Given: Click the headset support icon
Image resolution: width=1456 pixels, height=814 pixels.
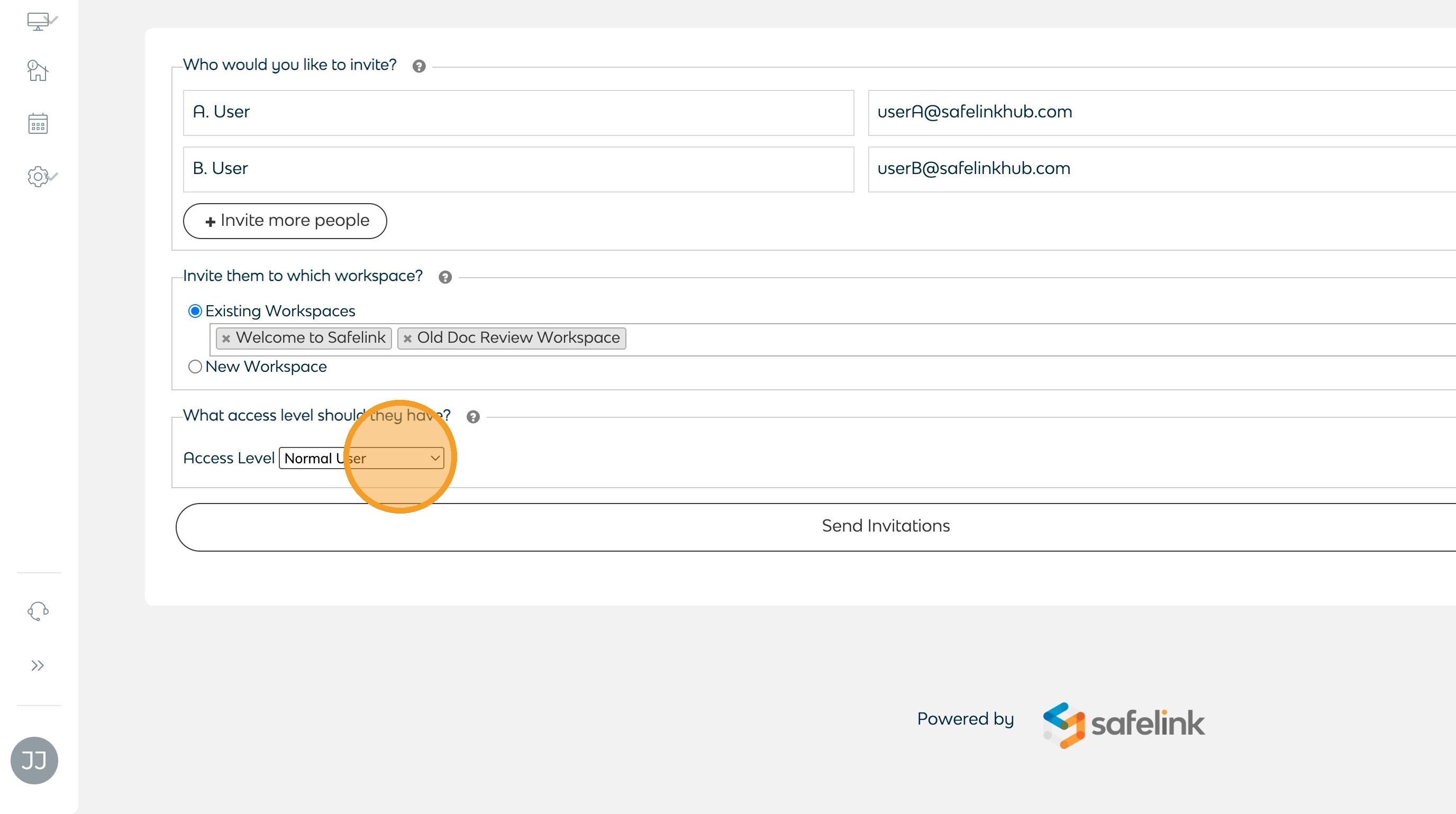Looking at the screenshot, I should [x=38, y=611].
